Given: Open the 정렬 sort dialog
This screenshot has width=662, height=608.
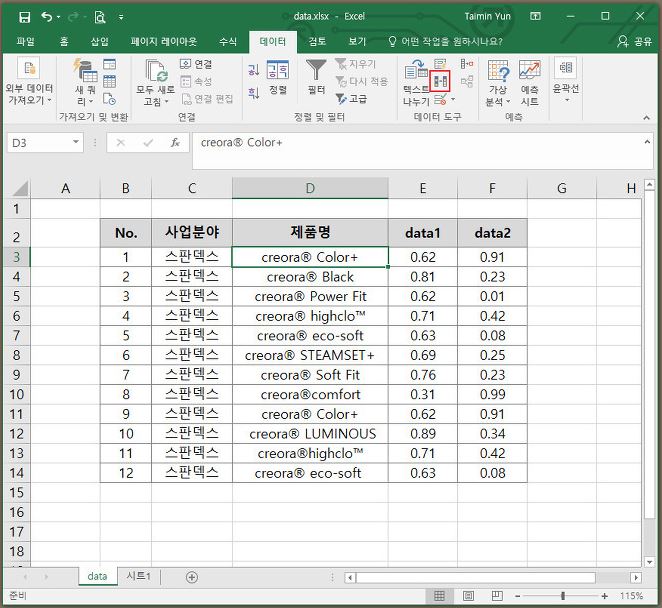Looking at the screenshot, I should pos(278,78).
